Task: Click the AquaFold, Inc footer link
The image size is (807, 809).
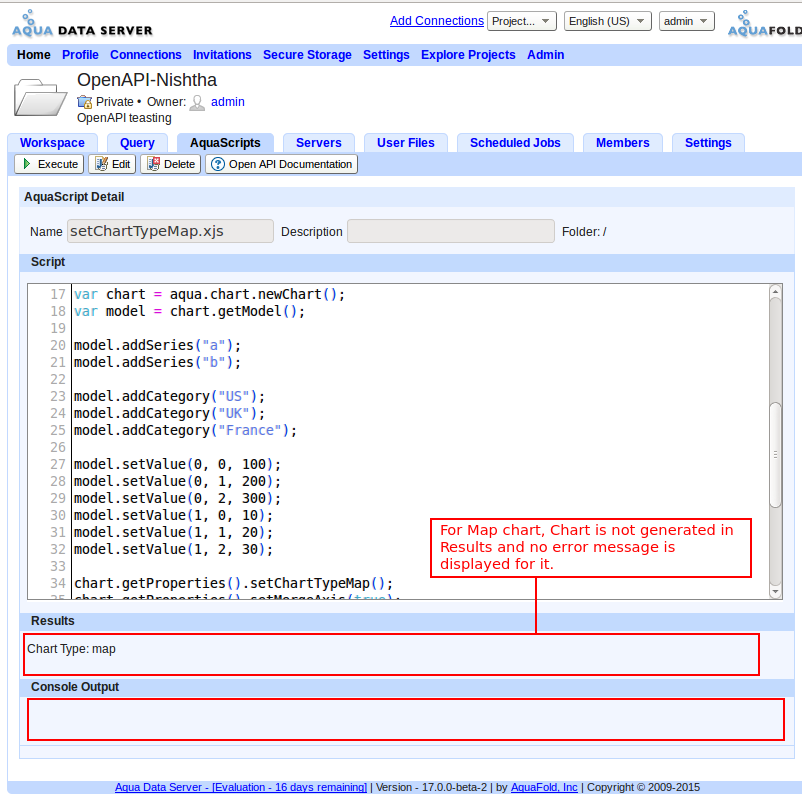Action: coord(544,787)
